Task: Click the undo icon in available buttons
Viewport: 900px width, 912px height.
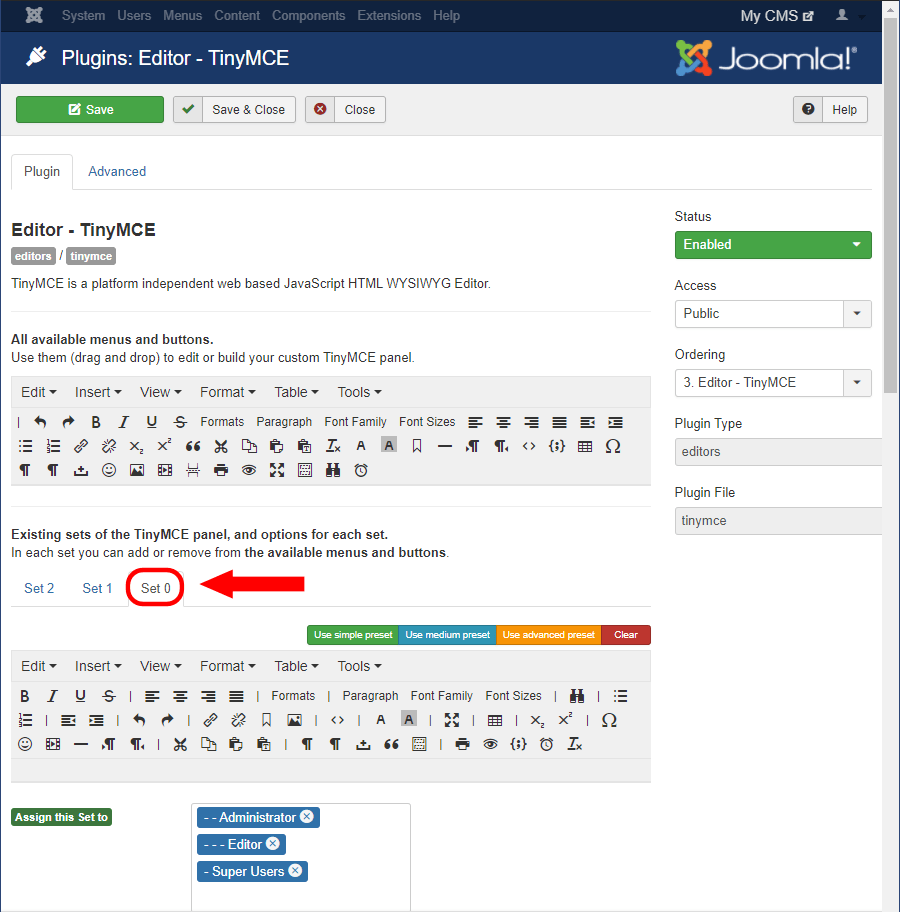Action: pyautogui.click(x=40, y=422)
